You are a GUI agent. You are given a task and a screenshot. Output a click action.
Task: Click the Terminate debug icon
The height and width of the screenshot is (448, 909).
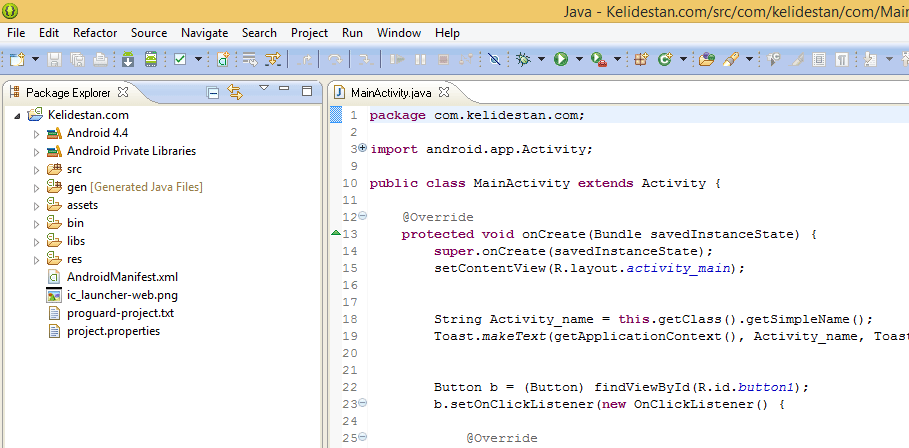pyautogui.click(x=443, y=59)
